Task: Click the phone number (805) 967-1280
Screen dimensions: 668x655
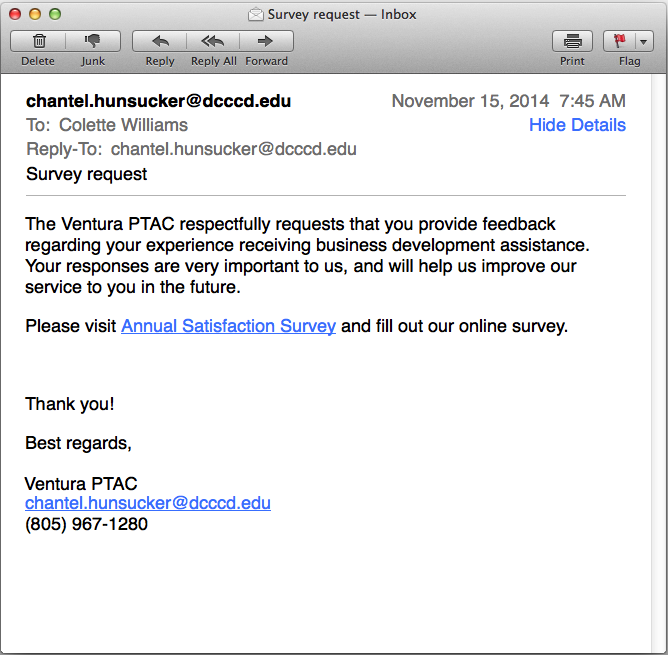Action: 86,523
